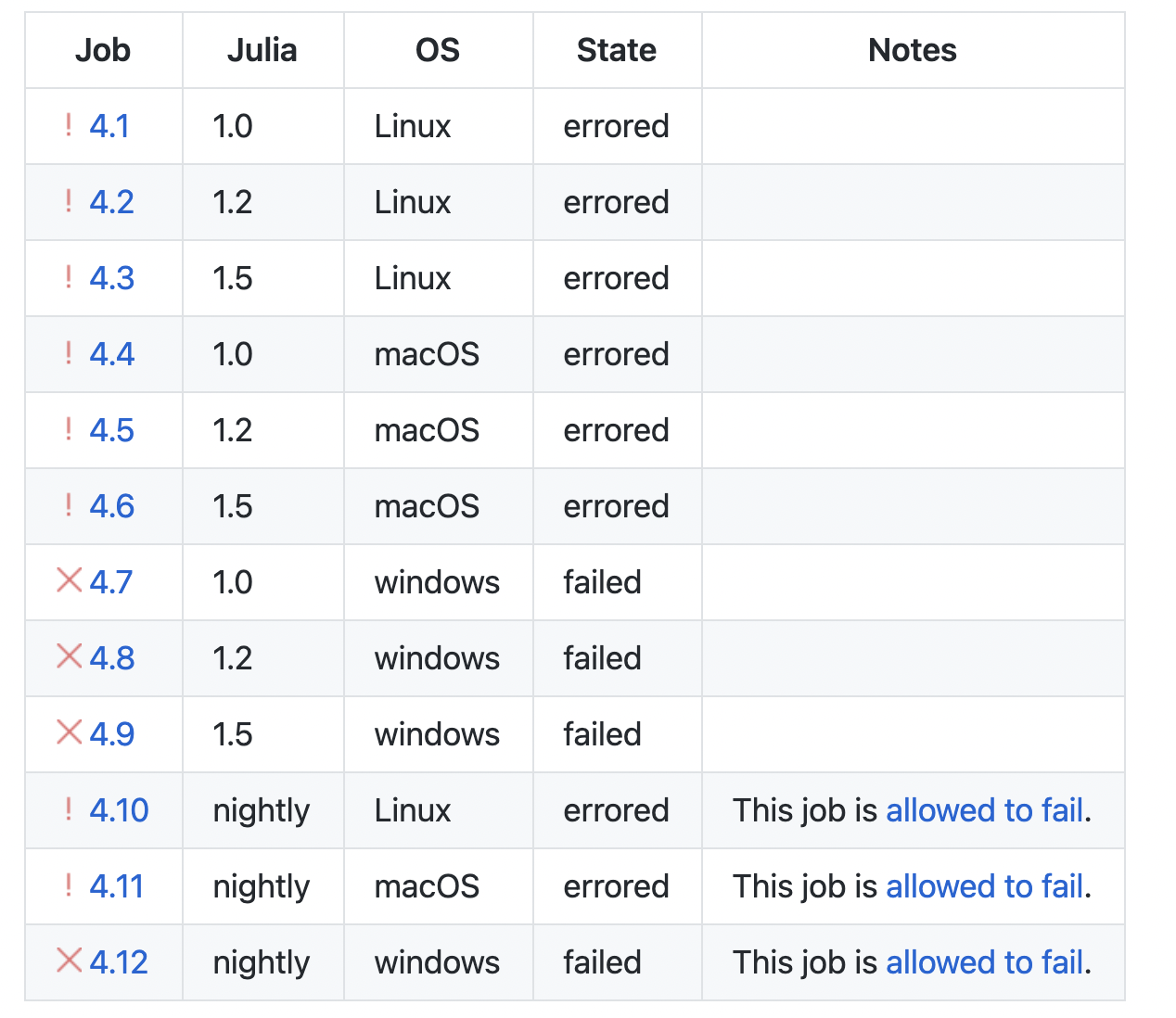Click the red X failed icon for job 4.7
This screenshot has height=1018, width=1176.
click(70, 580)
